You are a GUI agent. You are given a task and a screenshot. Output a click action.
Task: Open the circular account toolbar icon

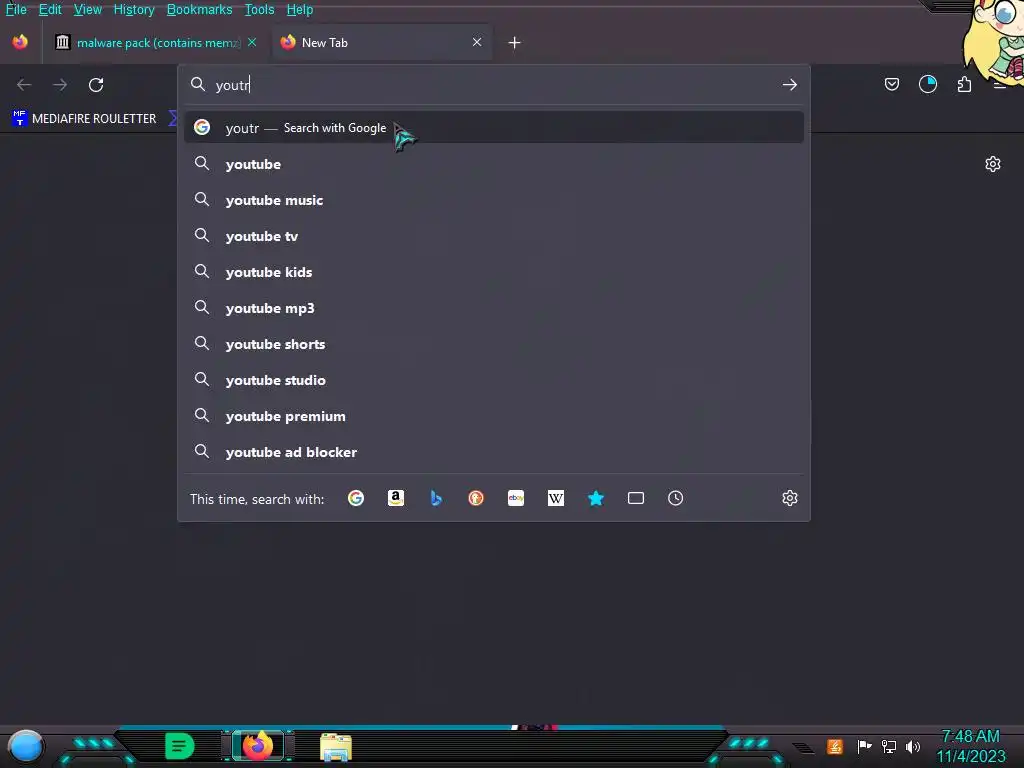pos(928,84)
